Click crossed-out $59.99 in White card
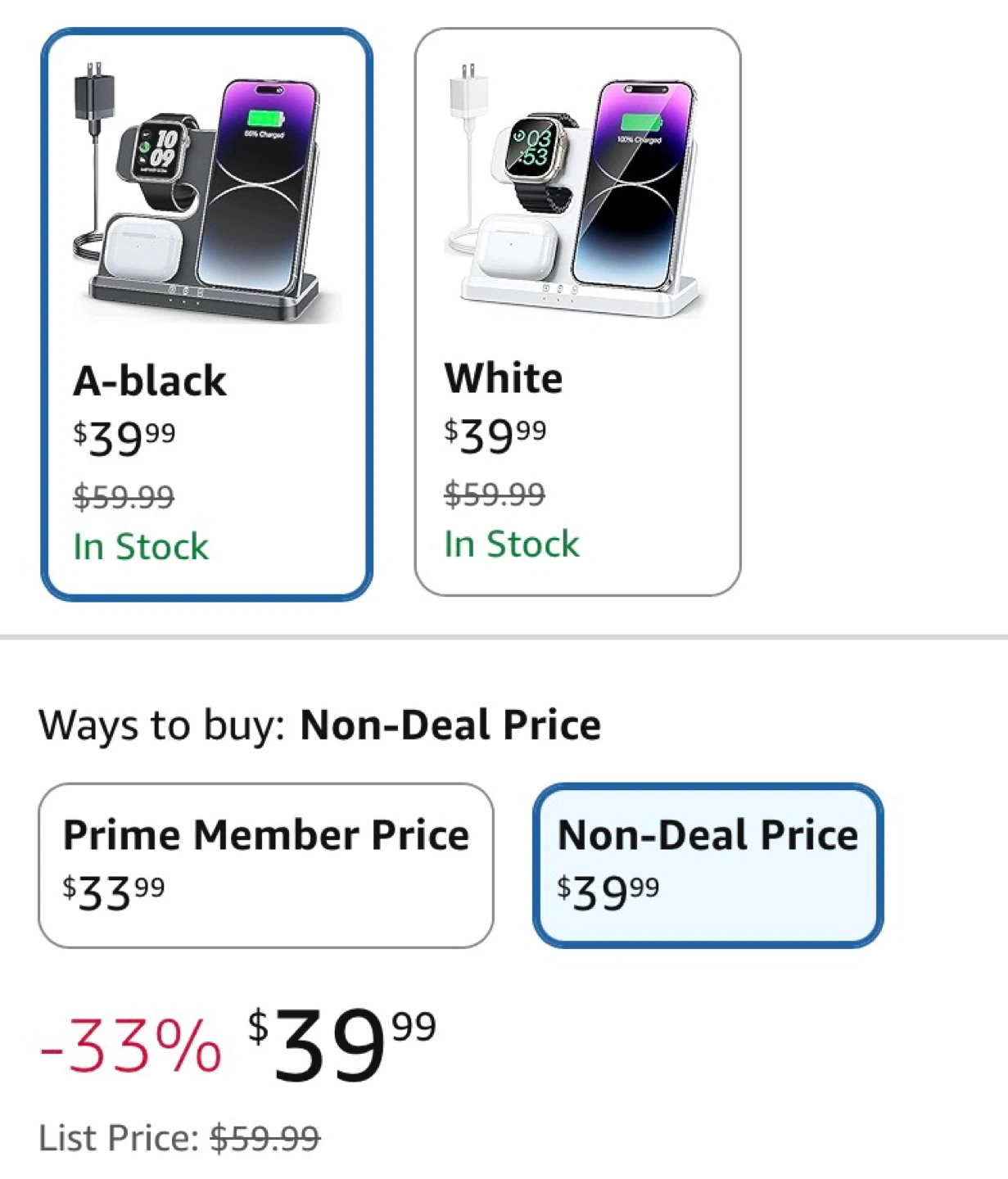Viewport: 1008px width, 1179px height. point(495,494)
